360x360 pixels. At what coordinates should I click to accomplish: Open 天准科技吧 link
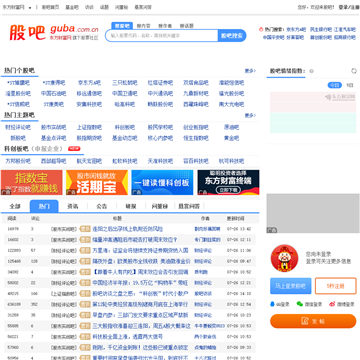pos(160,161)
